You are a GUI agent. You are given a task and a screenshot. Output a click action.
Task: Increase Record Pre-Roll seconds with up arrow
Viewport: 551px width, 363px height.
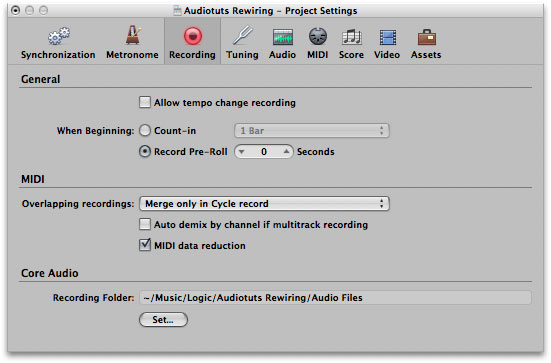[286, 152]
